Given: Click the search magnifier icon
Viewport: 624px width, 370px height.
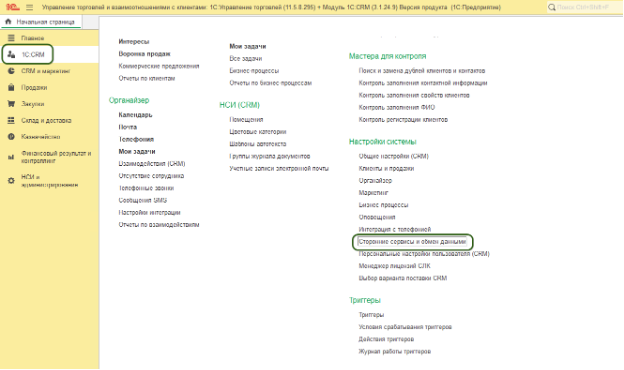Looking at the screenshot, I should point(552,7).
